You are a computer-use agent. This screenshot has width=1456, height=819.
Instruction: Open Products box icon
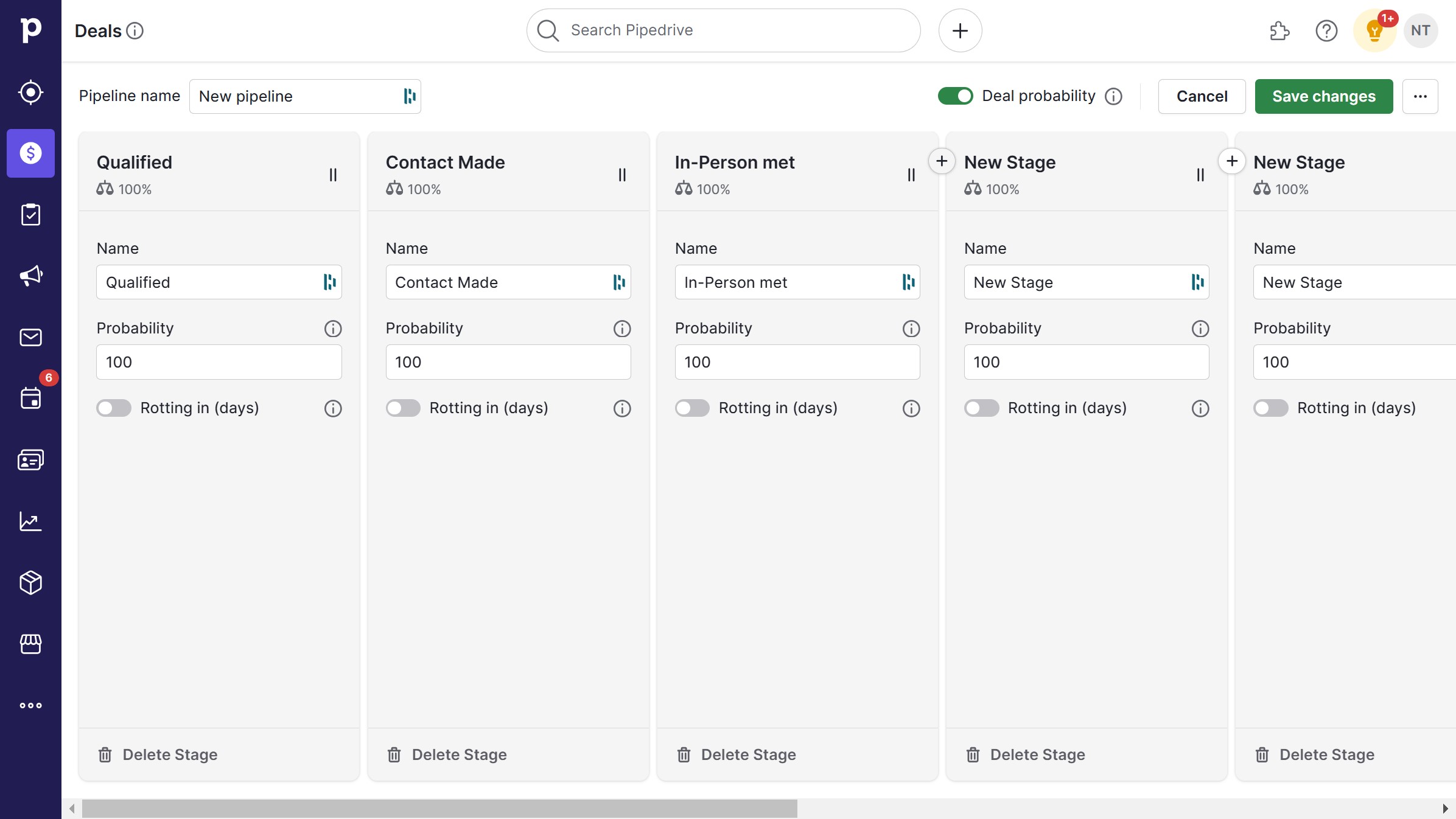(30, 582)
